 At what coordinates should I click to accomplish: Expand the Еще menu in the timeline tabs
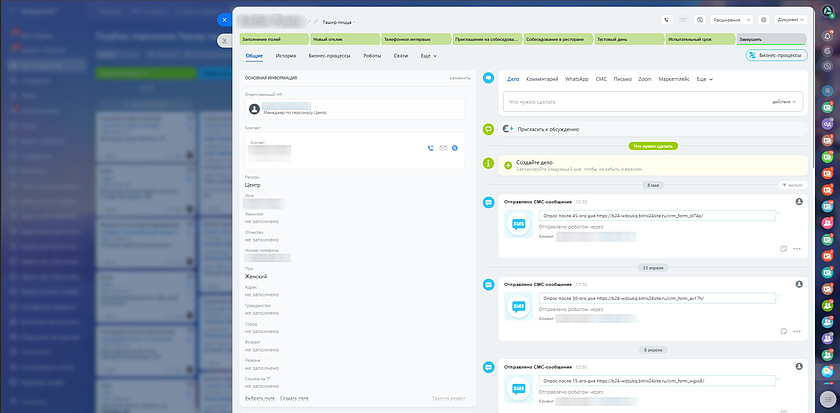tap(704, 78)
